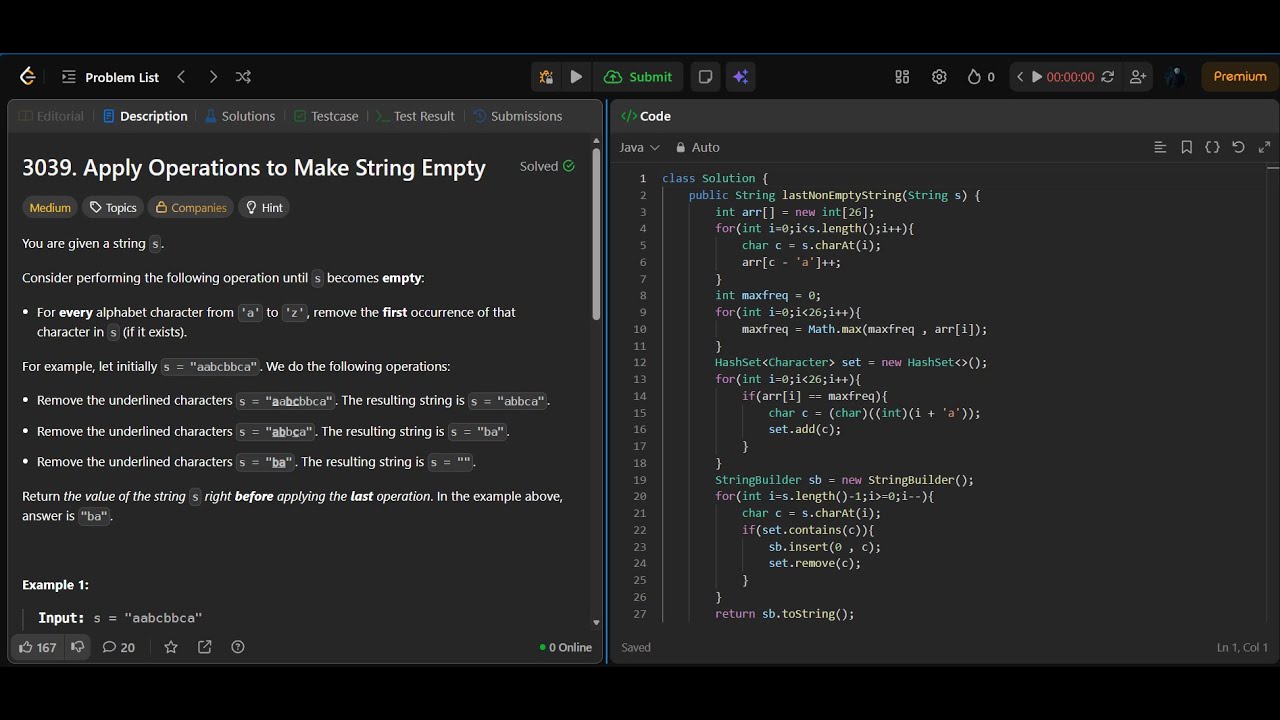
Task: Click the Code panel header
Action: tap(646, 116)
